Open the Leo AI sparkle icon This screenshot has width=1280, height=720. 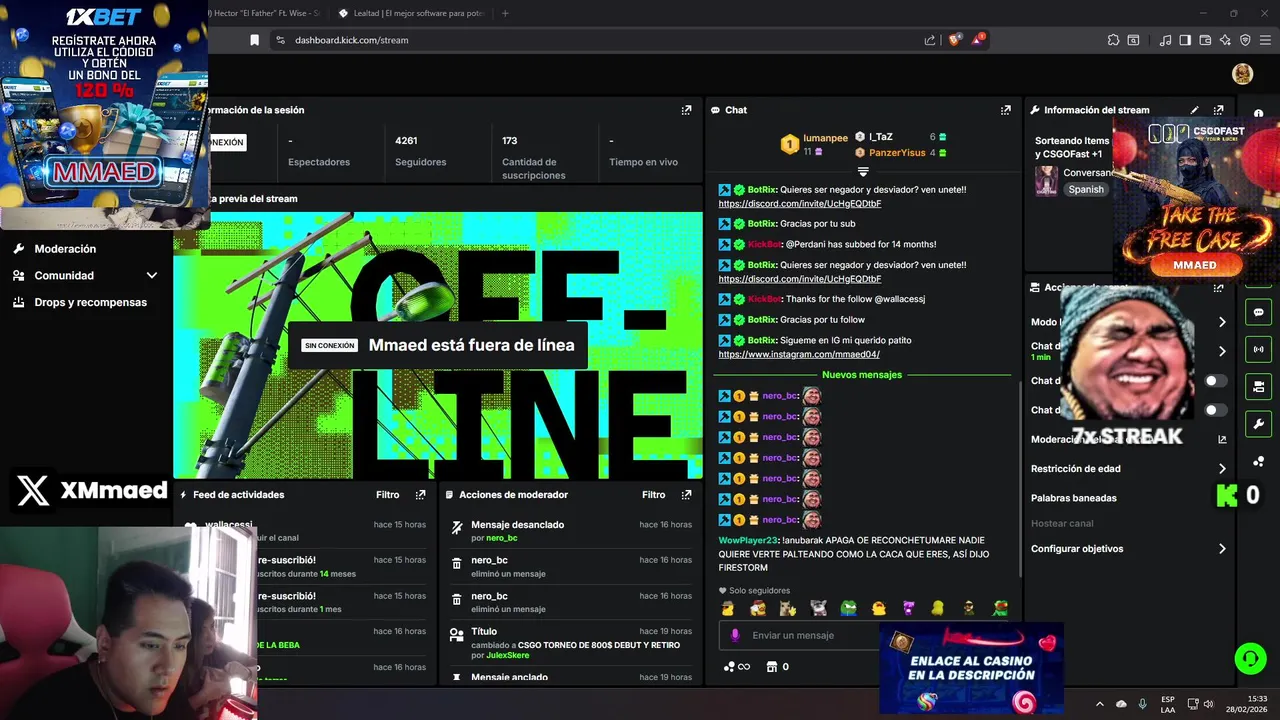[x=1225, y=40]
